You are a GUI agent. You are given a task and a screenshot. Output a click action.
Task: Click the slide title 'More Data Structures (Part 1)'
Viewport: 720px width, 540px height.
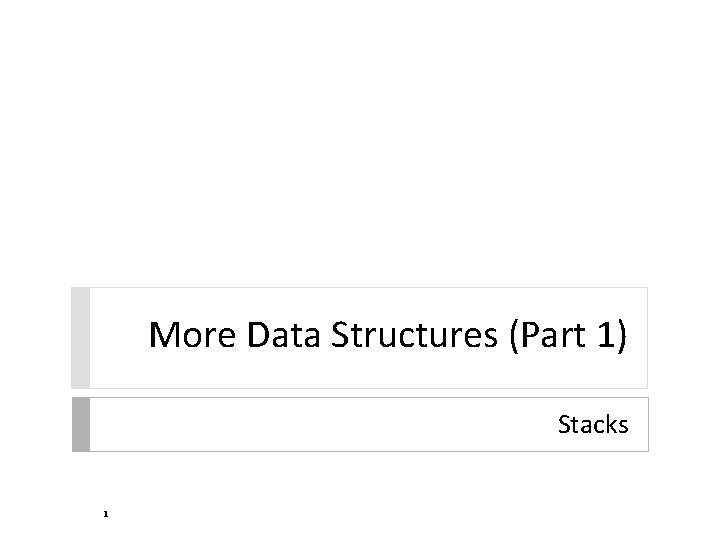click(x=388, y=335)
